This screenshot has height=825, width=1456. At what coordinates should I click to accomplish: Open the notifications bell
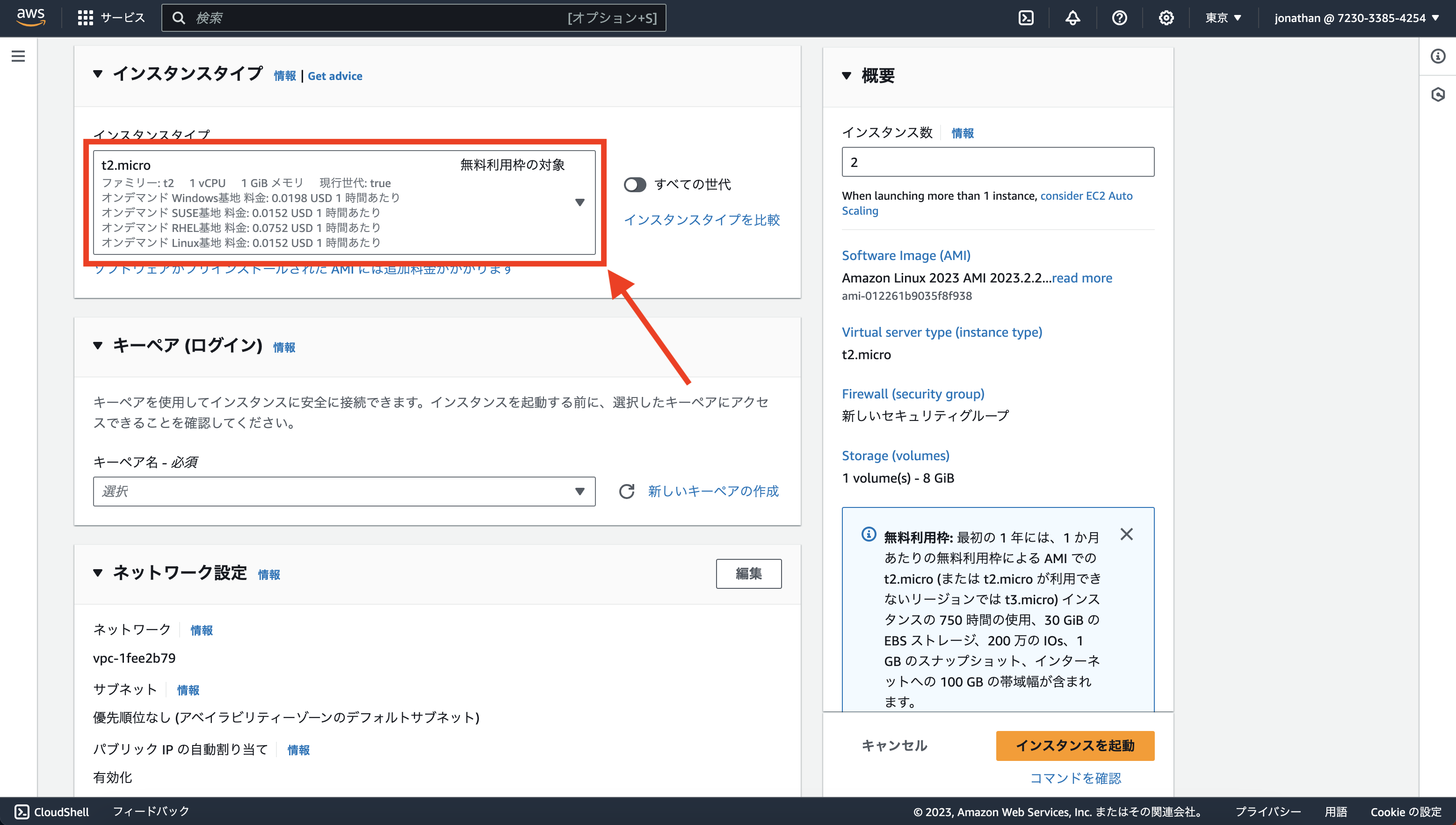pyautogui.click(x=1072, y=18)
